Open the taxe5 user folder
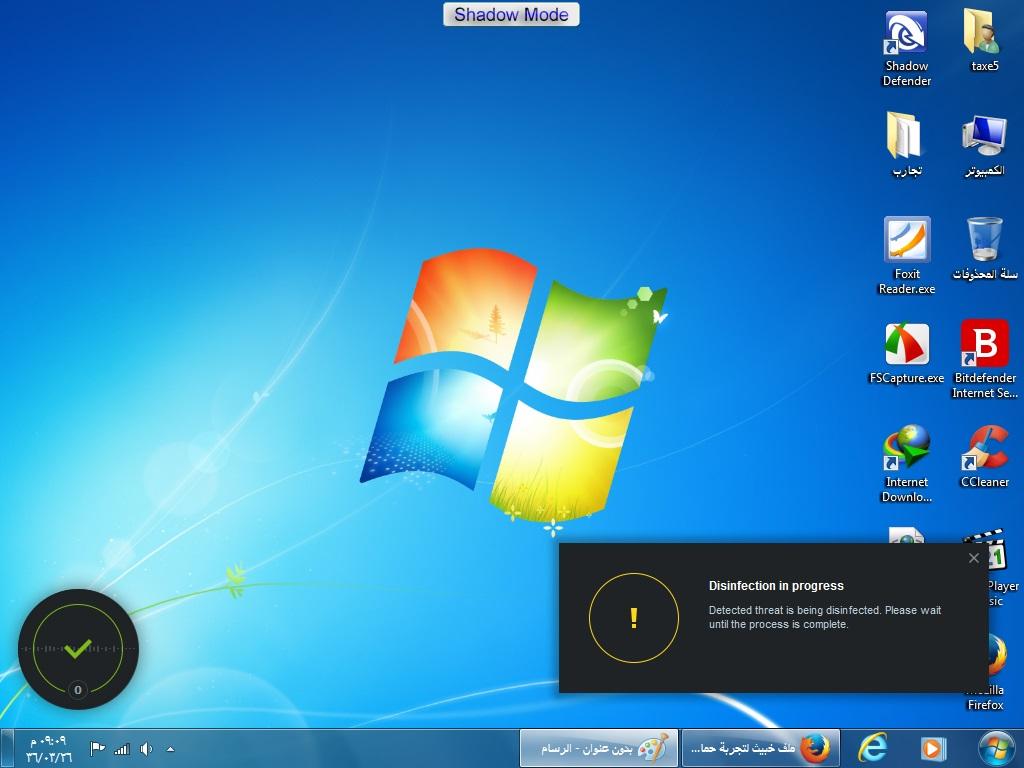 click(984, 40)
